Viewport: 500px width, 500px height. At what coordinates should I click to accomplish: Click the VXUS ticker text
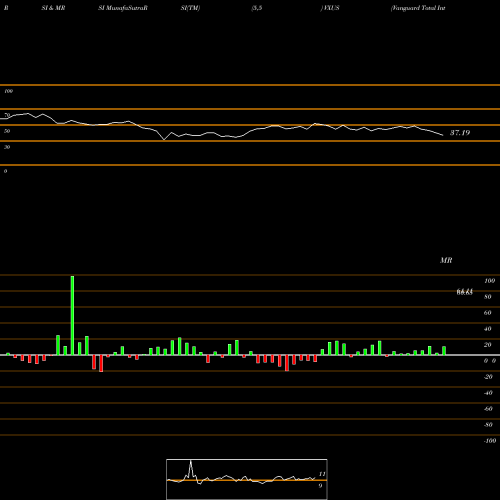tap(331, 8)
